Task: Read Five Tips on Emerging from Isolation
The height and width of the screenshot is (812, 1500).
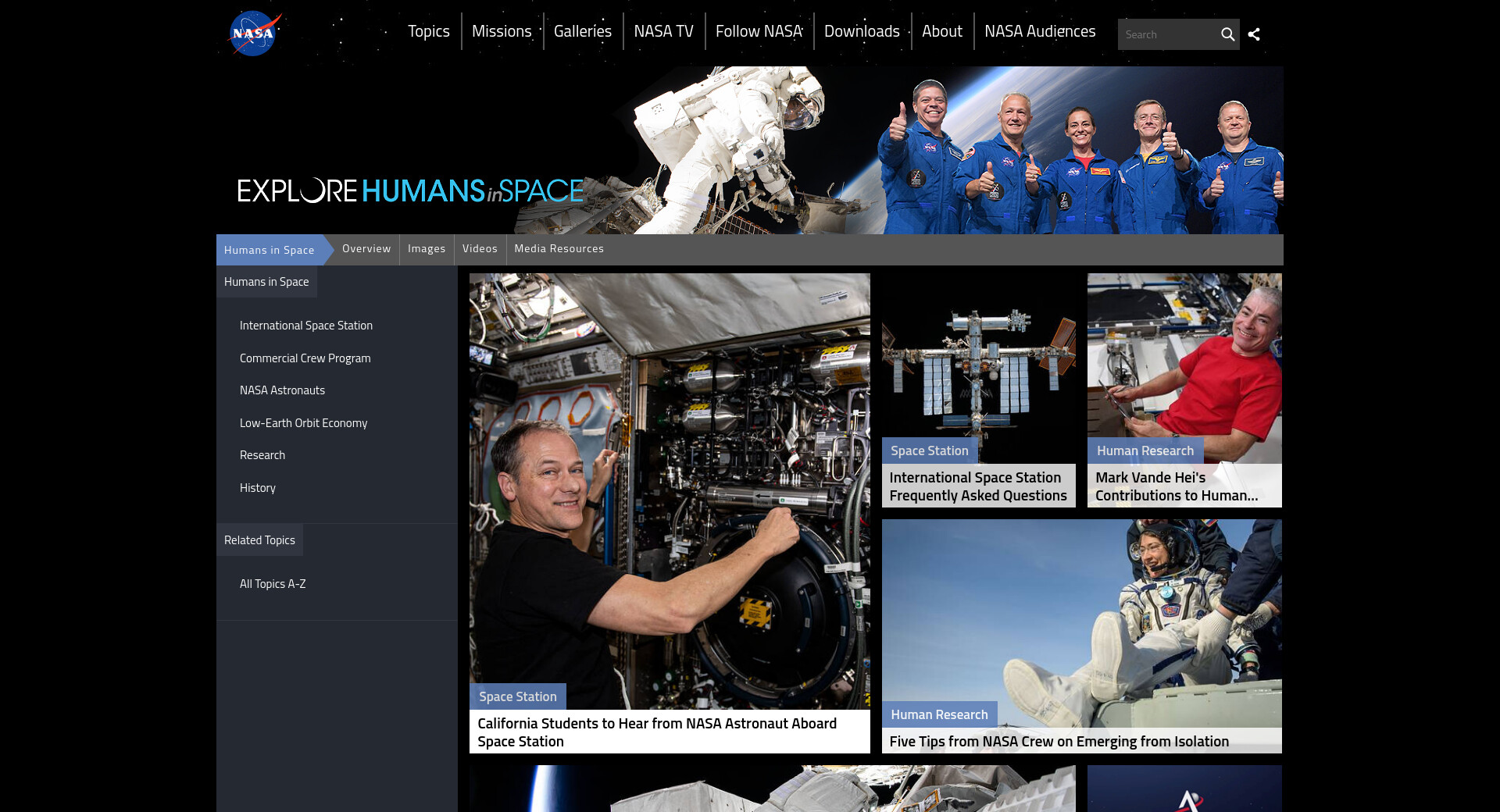Action: point(1059,742)
